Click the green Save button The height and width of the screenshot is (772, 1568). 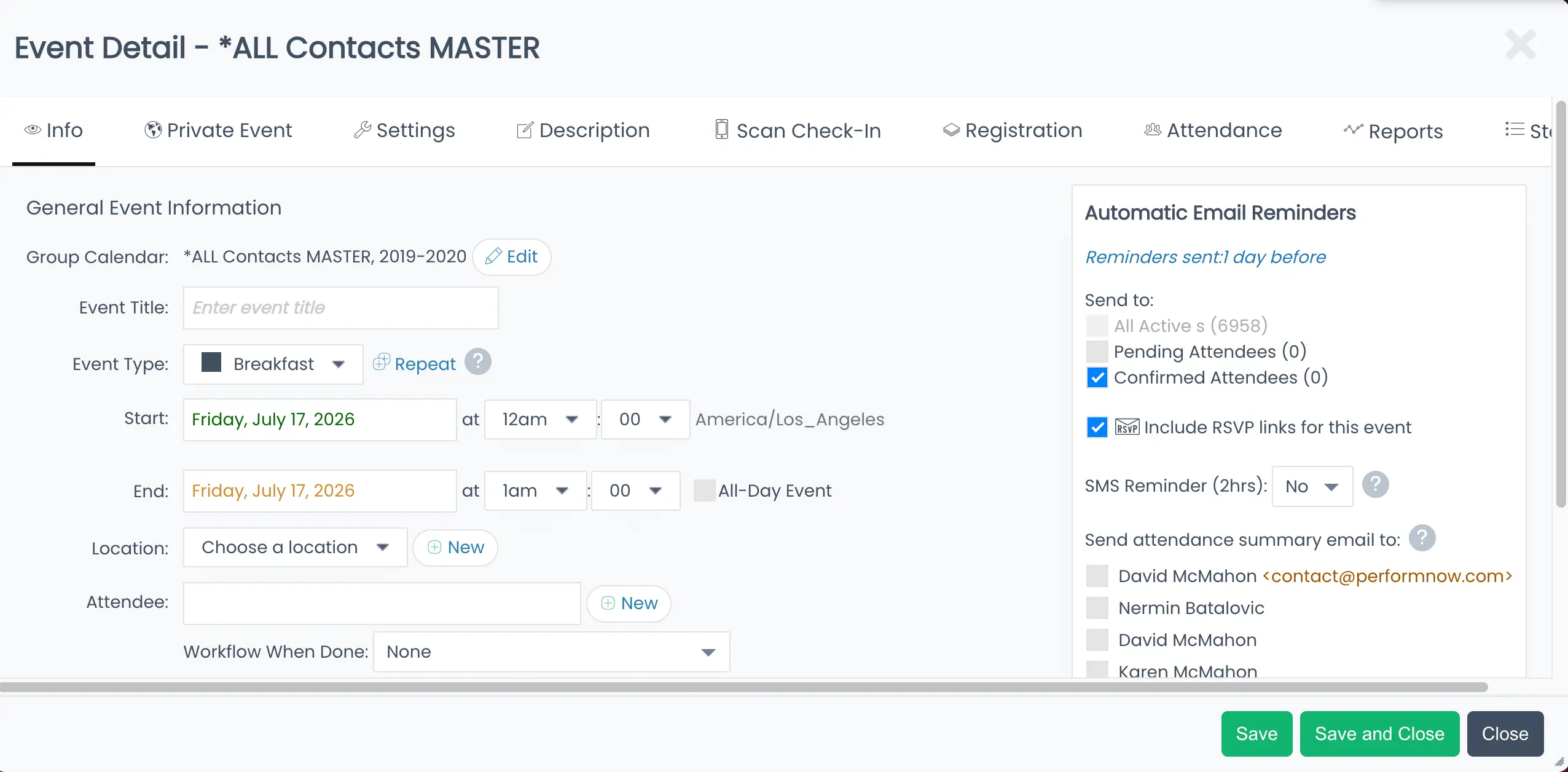(1256, 734)
